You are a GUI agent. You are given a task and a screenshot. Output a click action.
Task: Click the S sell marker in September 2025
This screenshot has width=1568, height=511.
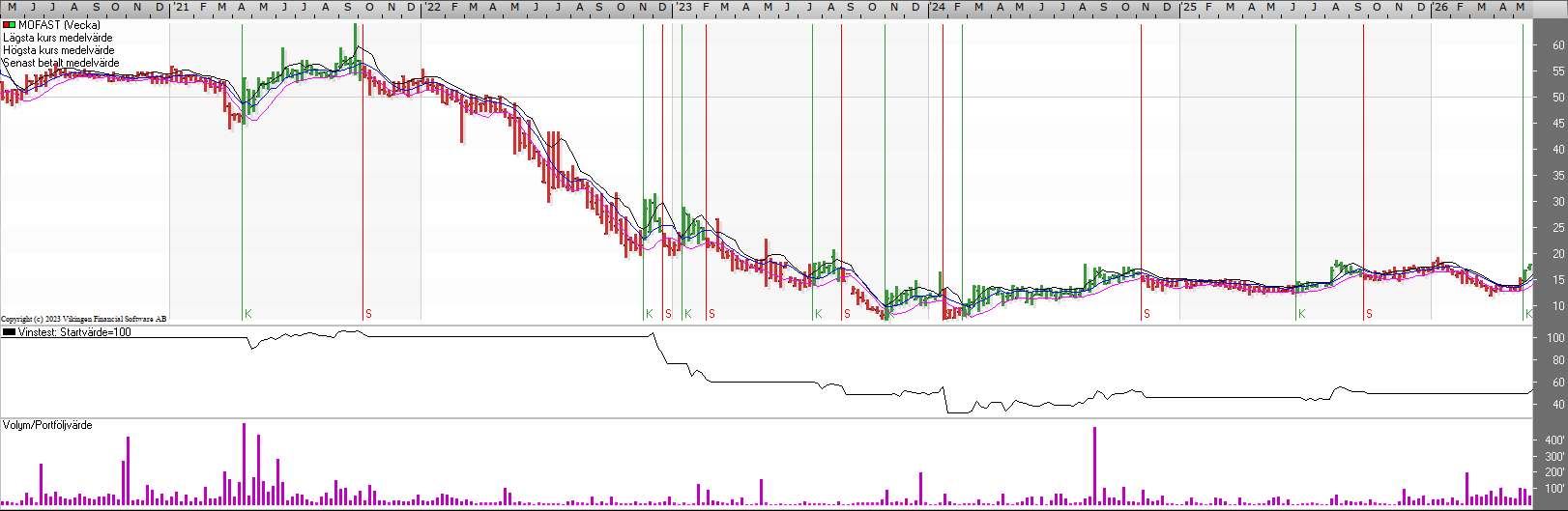point(1369,314)
